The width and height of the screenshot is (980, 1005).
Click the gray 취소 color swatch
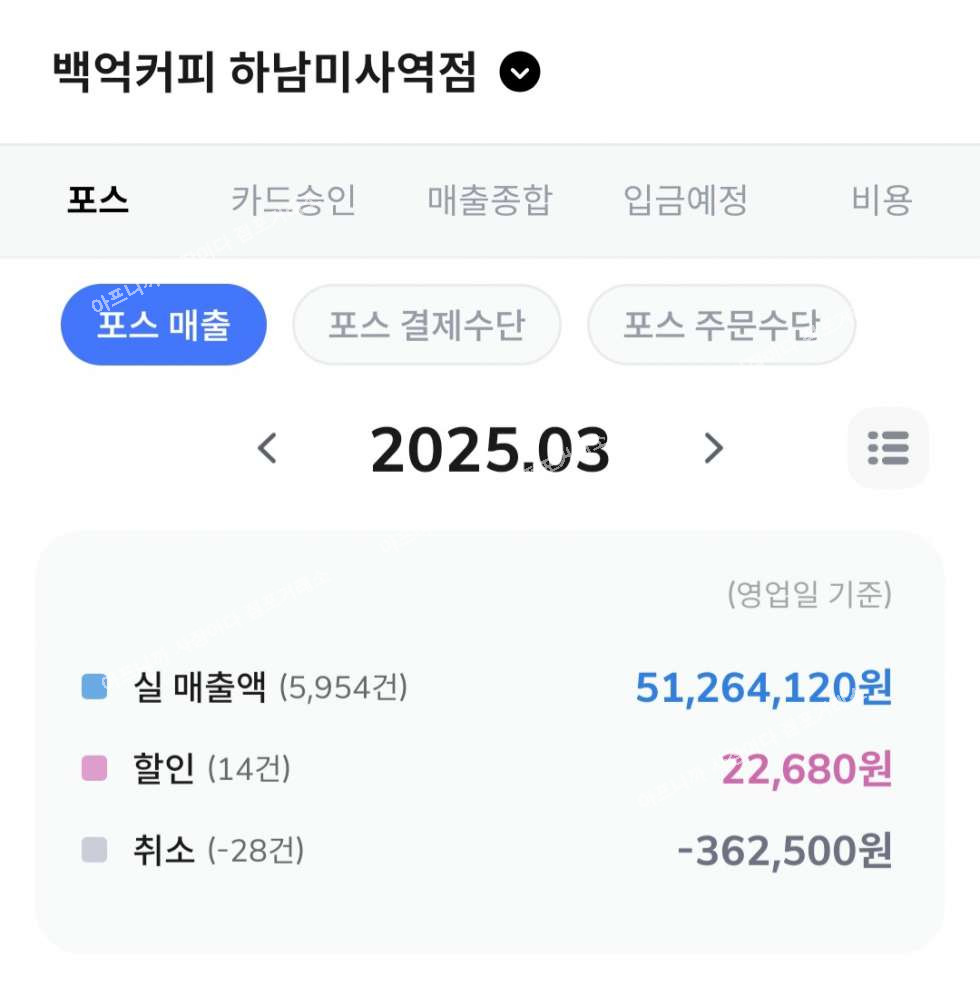tap(94, 850)
